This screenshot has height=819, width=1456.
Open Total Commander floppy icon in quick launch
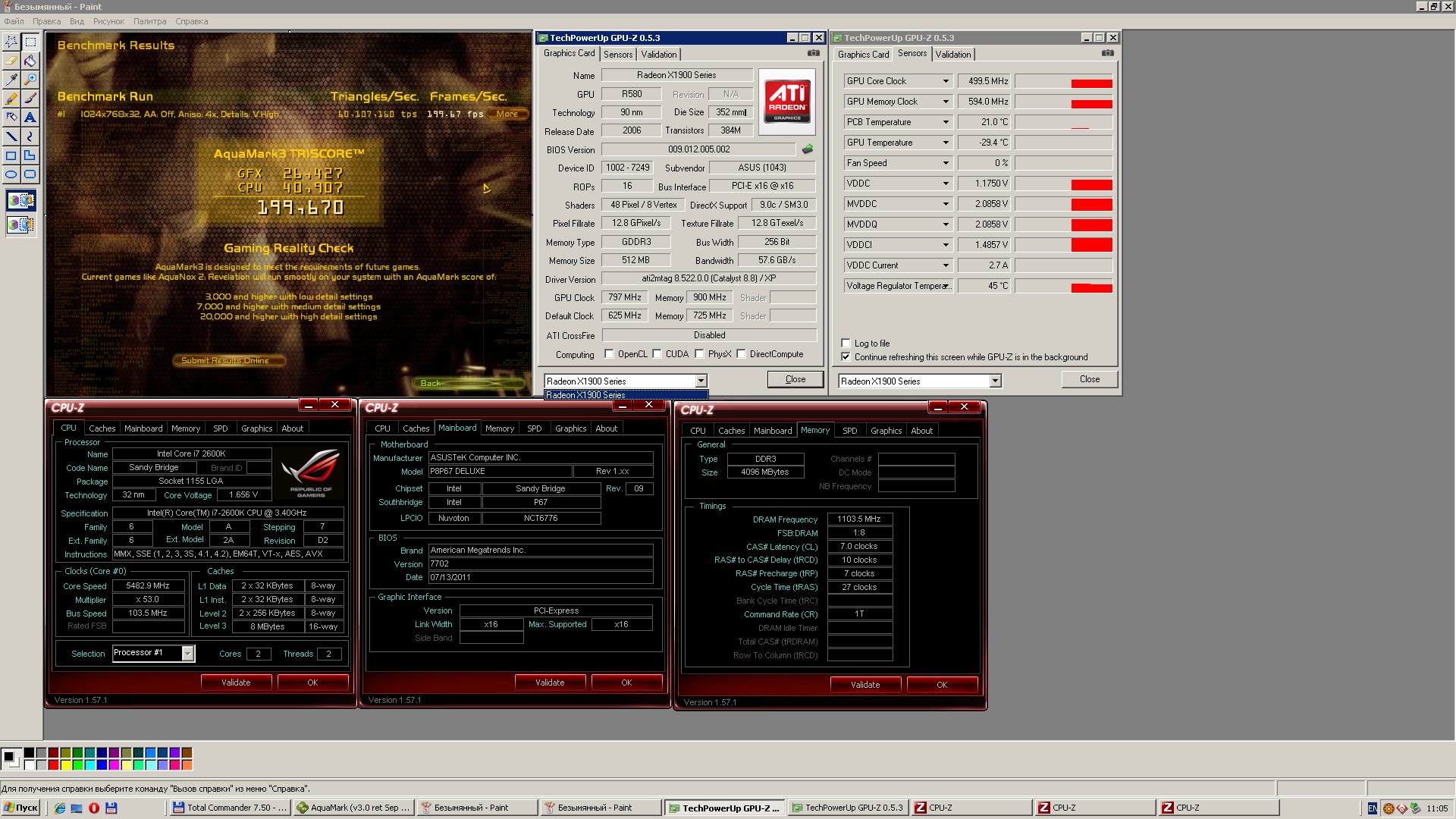point(111,808)
